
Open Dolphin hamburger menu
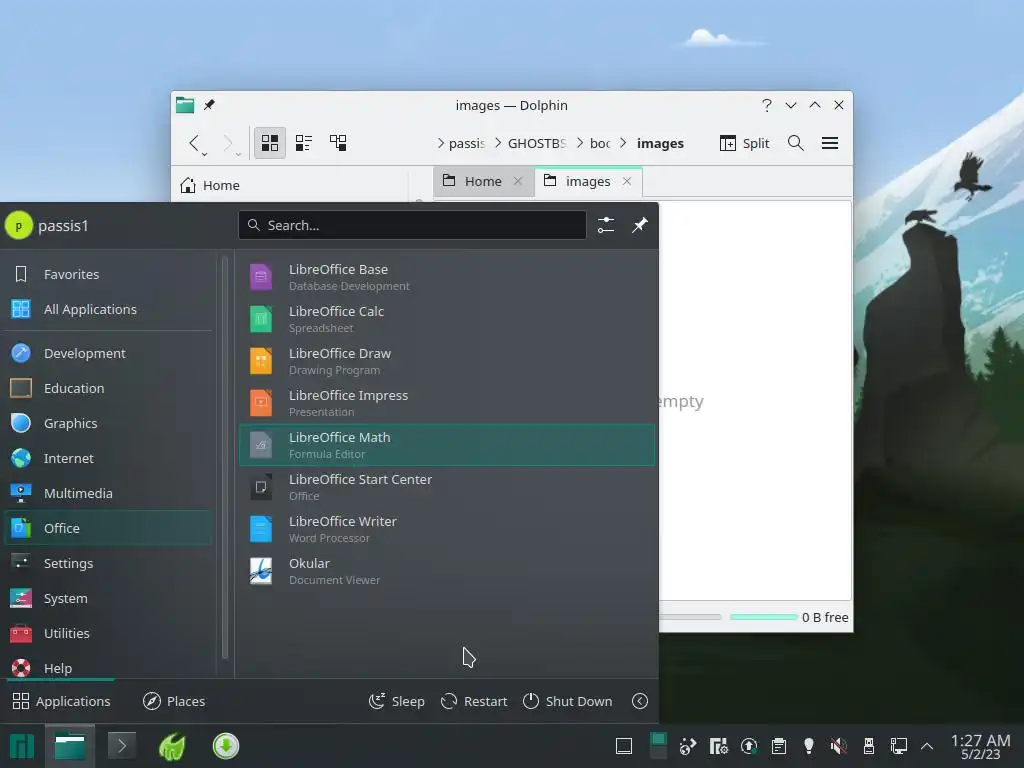click(830, 143)
